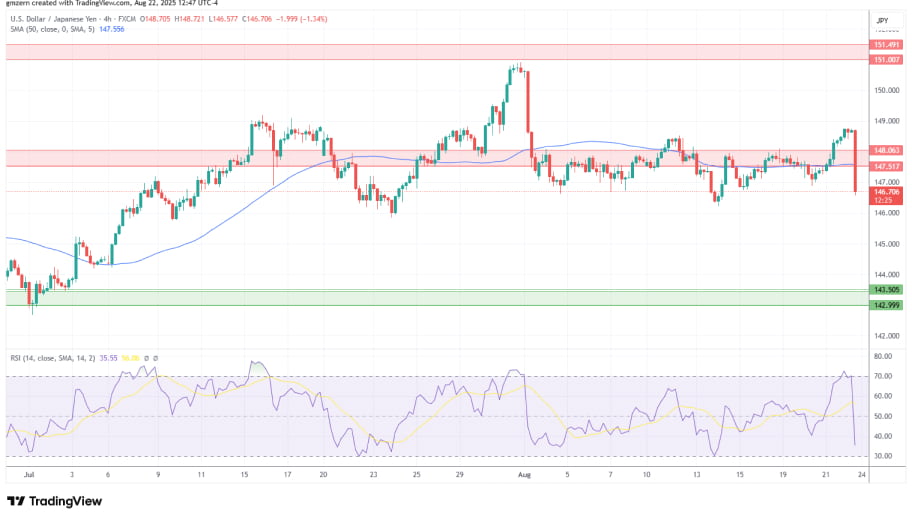Click the SMA value 147.556
This screenshot has height=513, width=912.
point(112,29)
